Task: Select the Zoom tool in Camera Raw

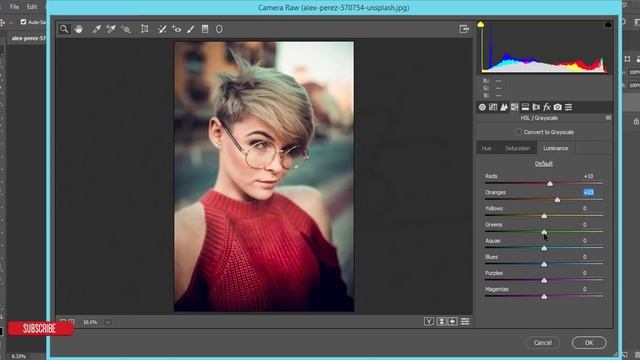Action: click(x=64, y=29)
